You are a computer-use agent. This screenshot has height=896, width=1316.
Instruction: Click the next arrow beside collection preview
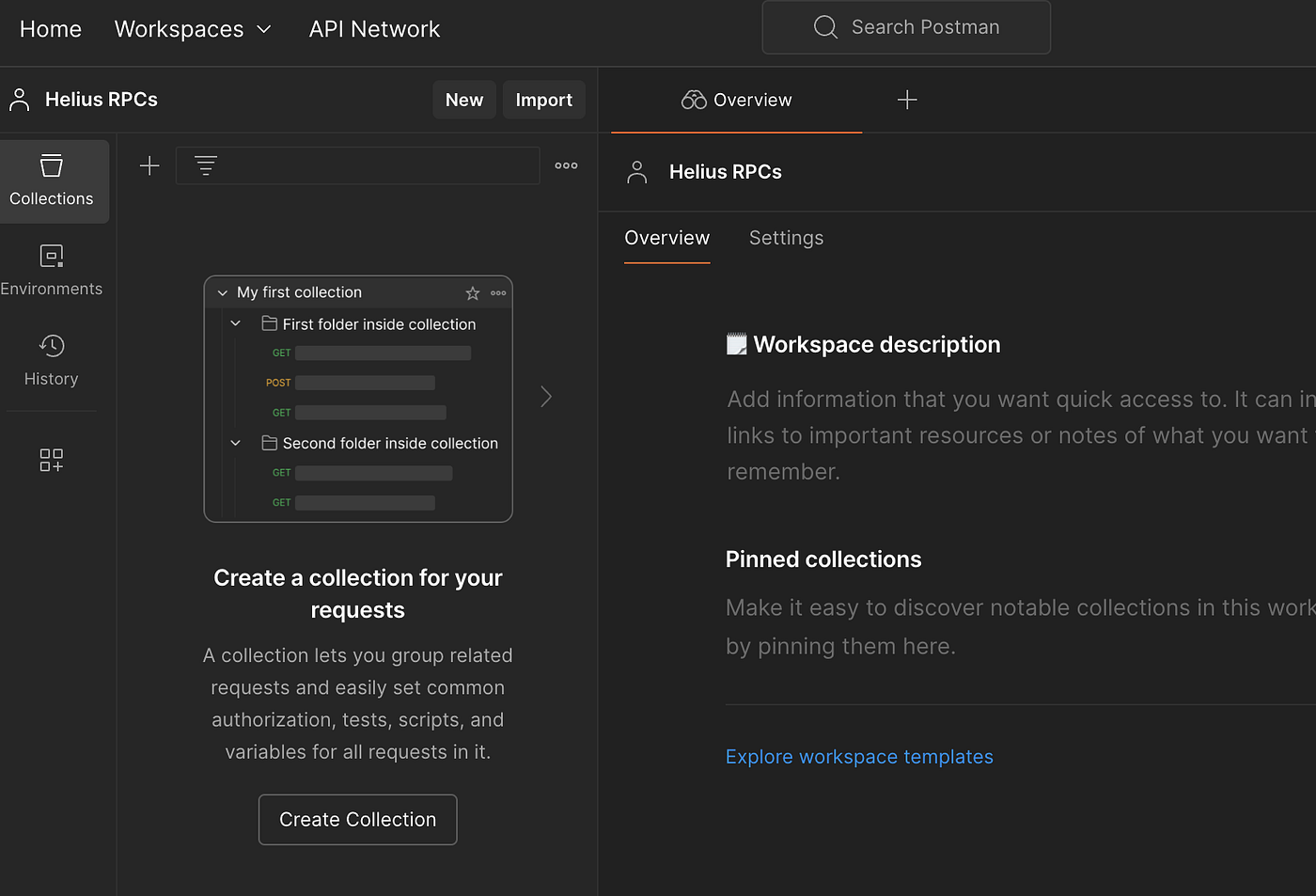546,397
